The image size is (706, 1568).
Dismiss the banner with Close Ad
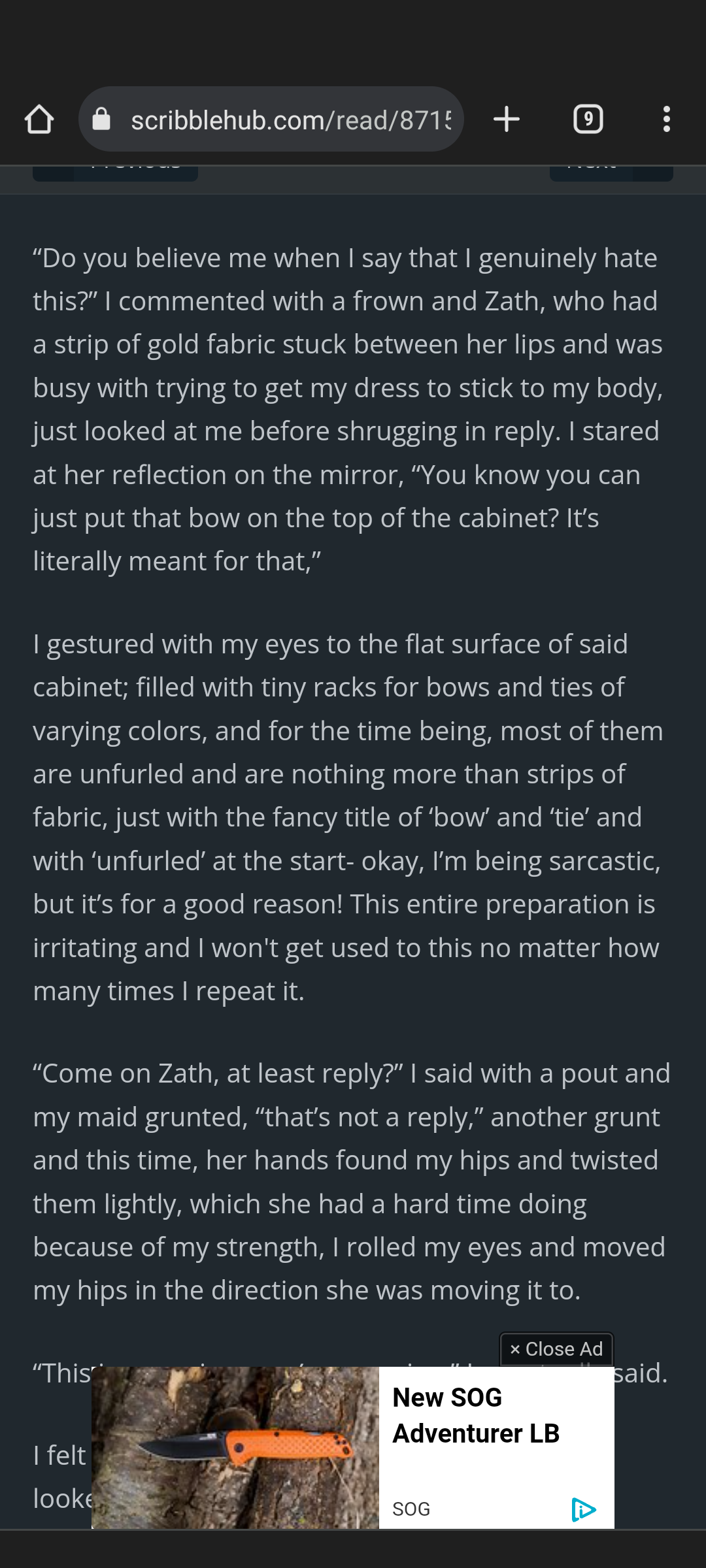point(556,1349)
